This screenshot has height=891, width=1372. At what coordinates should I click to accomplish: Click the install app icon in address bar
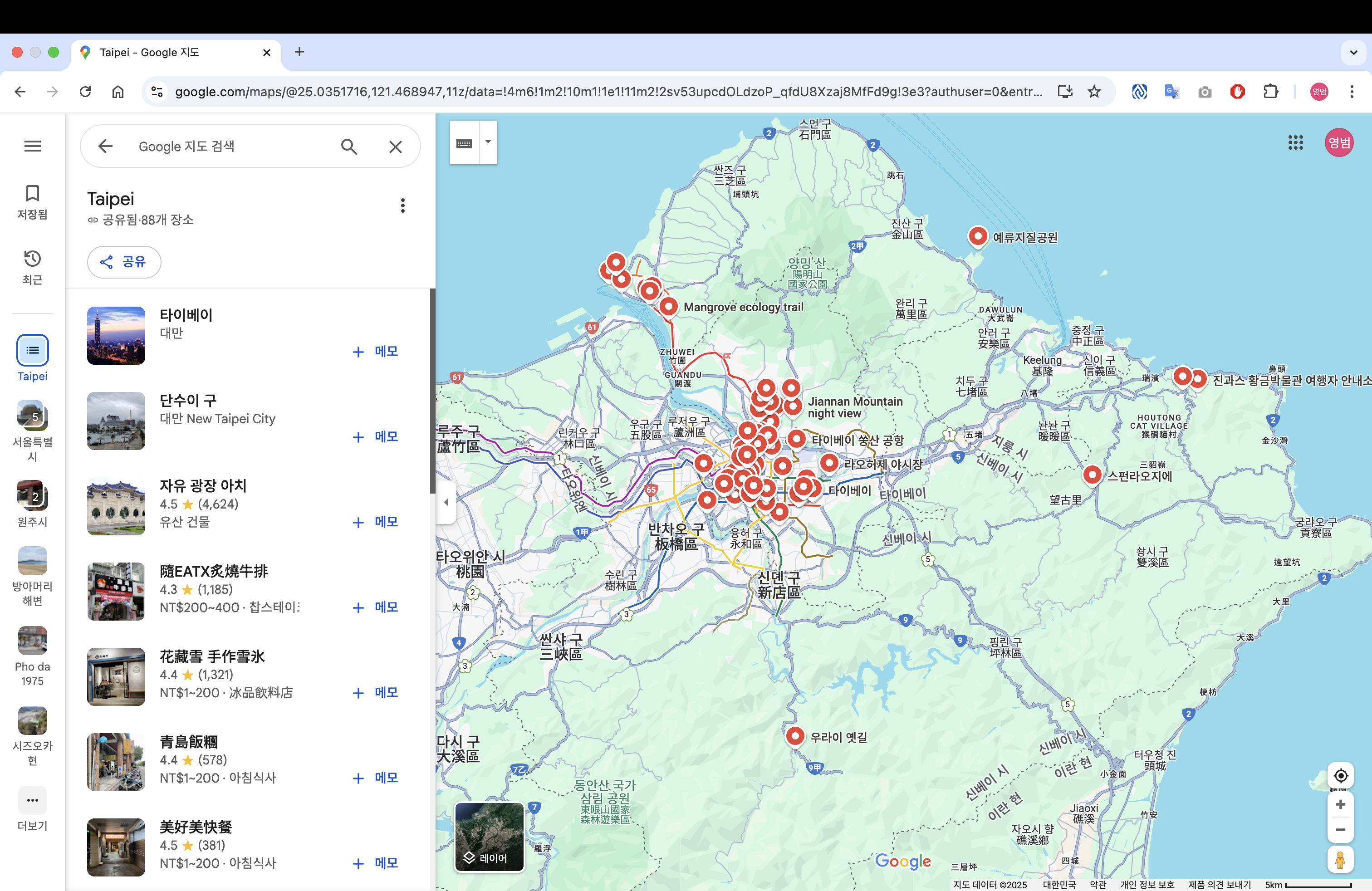click(1065, 92)
